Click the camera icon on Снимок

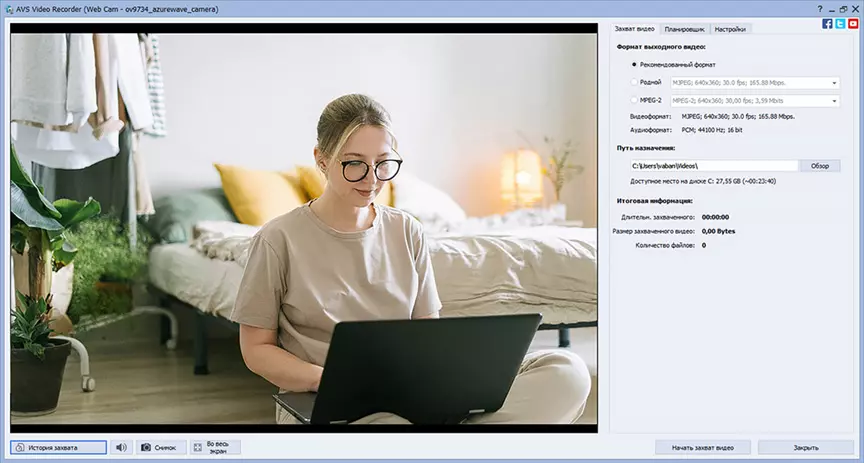pyautogui.click(x=145, y=448)
